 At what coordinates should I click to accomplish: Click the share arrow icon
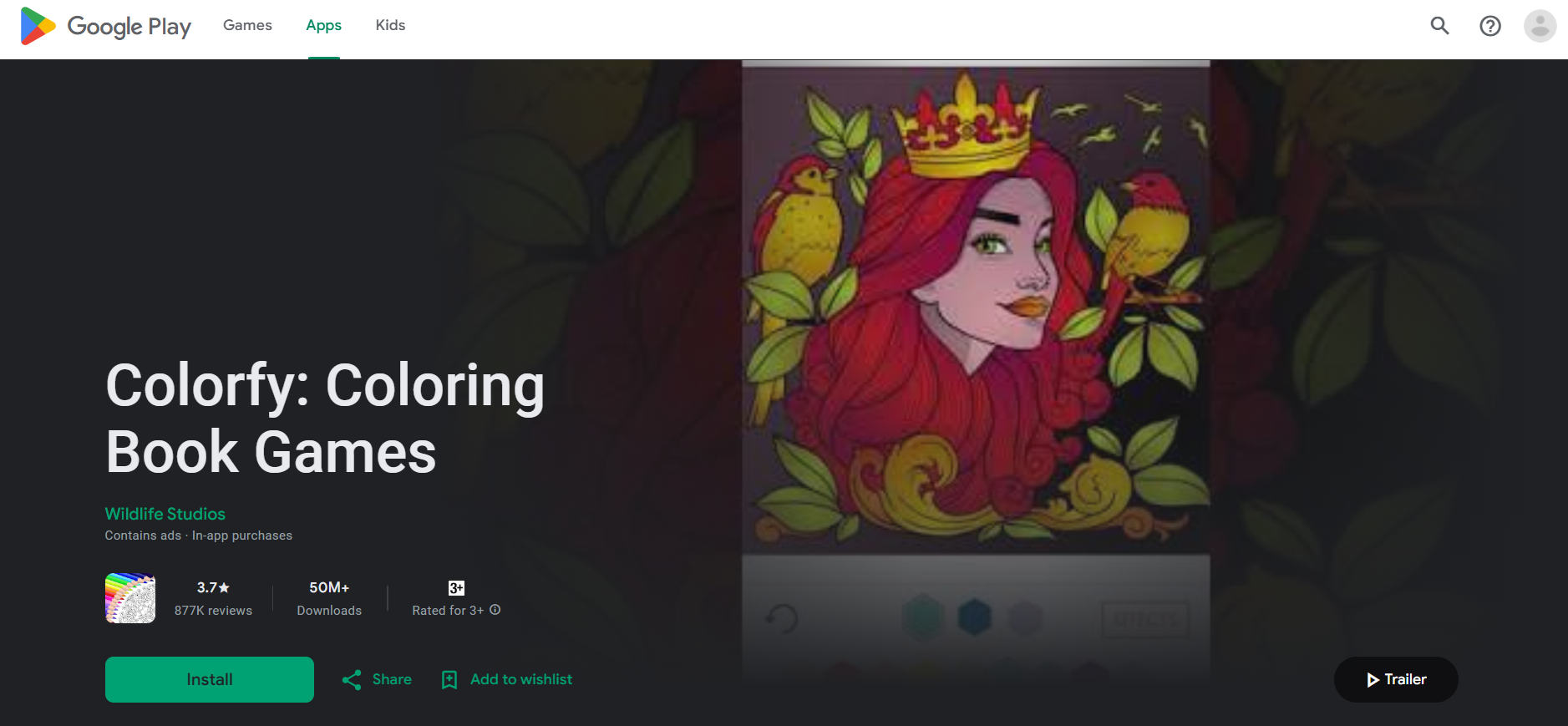[x=352, y=680]
